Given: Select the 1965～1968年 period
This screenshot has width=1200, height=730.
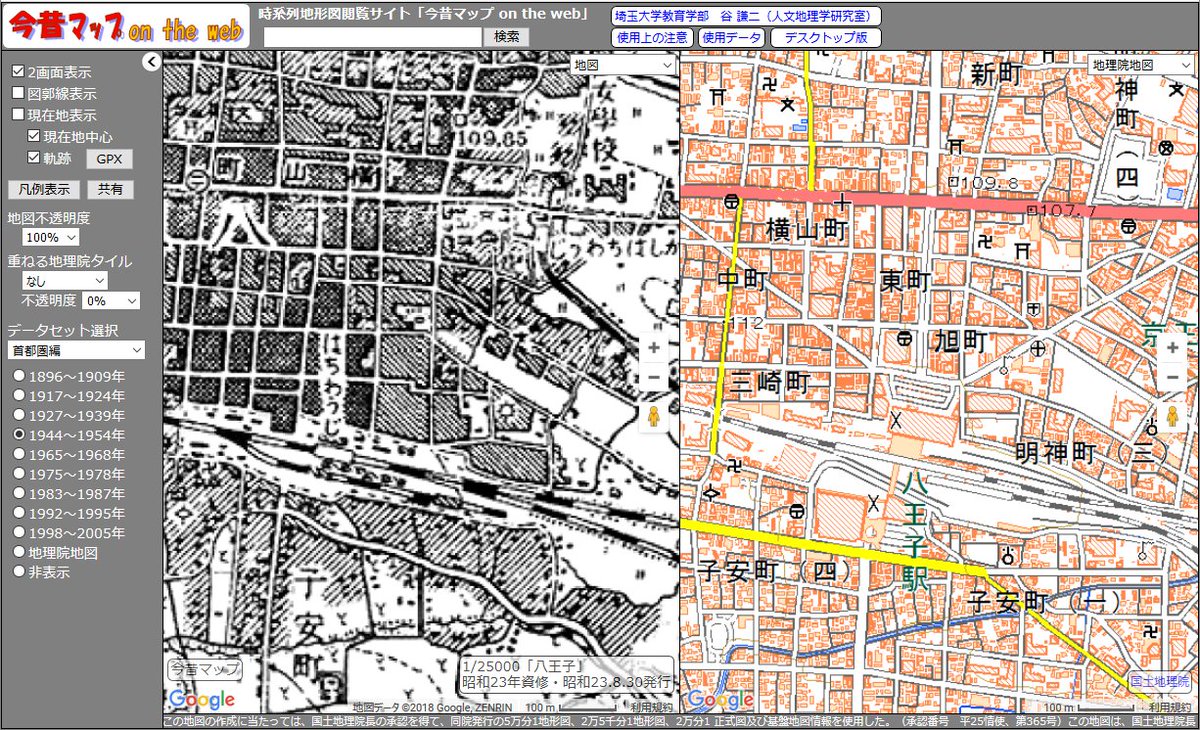Looking at the screenshot, I should pos(18,455).
